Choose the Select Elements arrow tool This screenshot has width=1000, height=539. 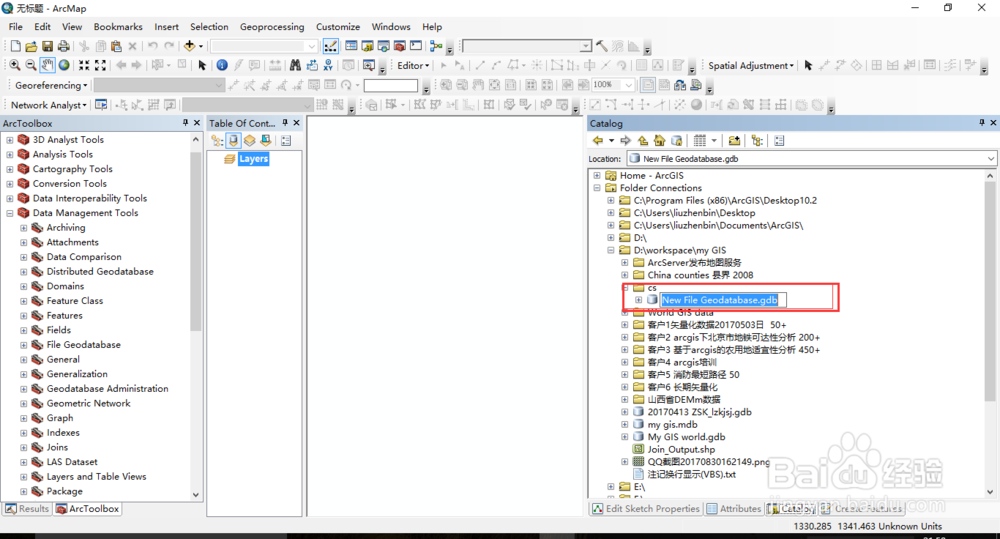coord(202,65)
